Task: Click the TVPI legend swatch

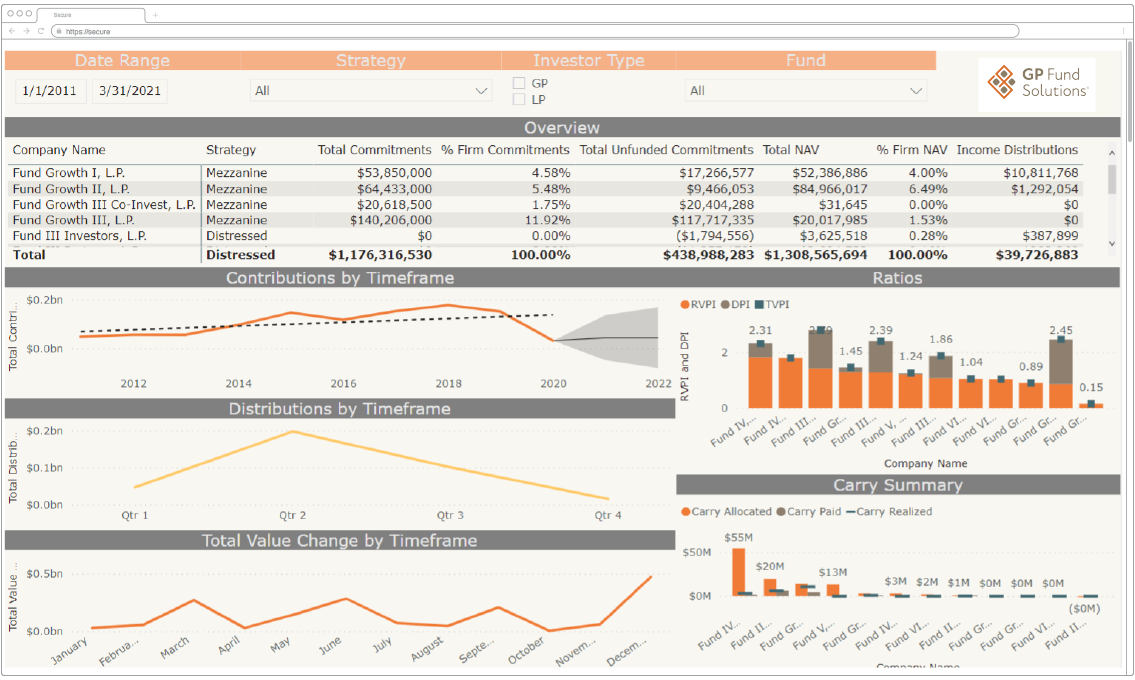Action: [x=759, y=305]
